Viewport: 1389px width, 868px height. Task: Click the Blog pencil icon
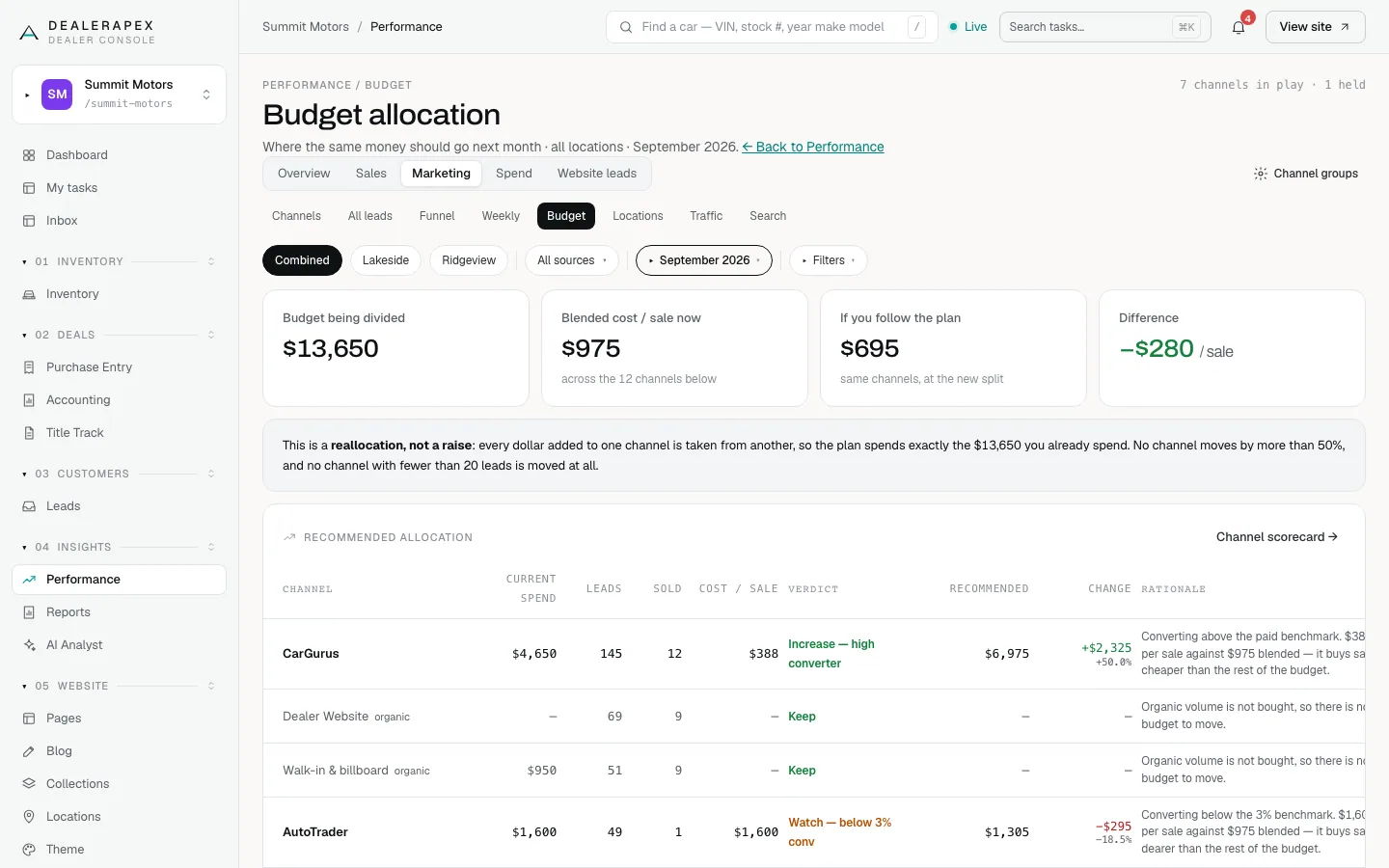pyautogui.click(x=29, y=751)
